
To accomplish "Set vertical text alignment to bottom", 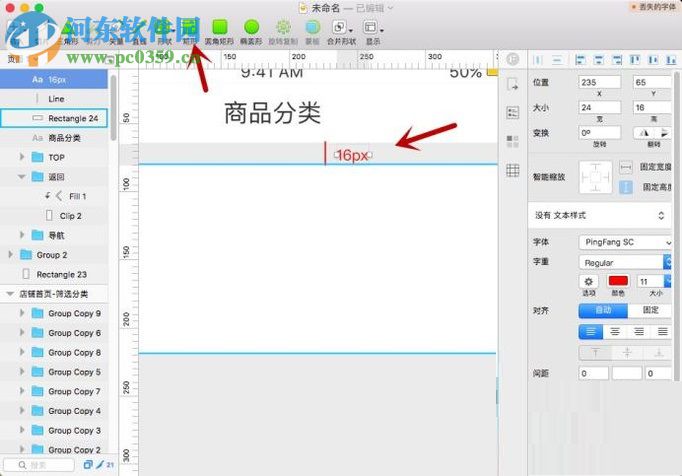I will point(658,352).
